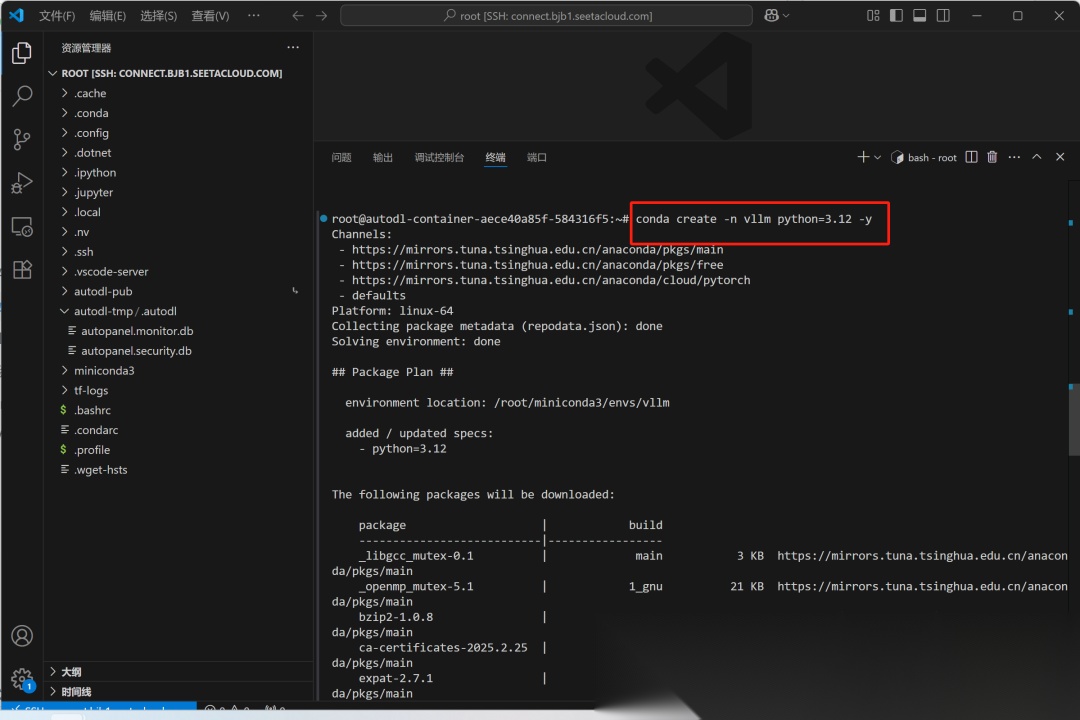Open Explorer views and more actions
1080x720 pixels.
point(293,48)
